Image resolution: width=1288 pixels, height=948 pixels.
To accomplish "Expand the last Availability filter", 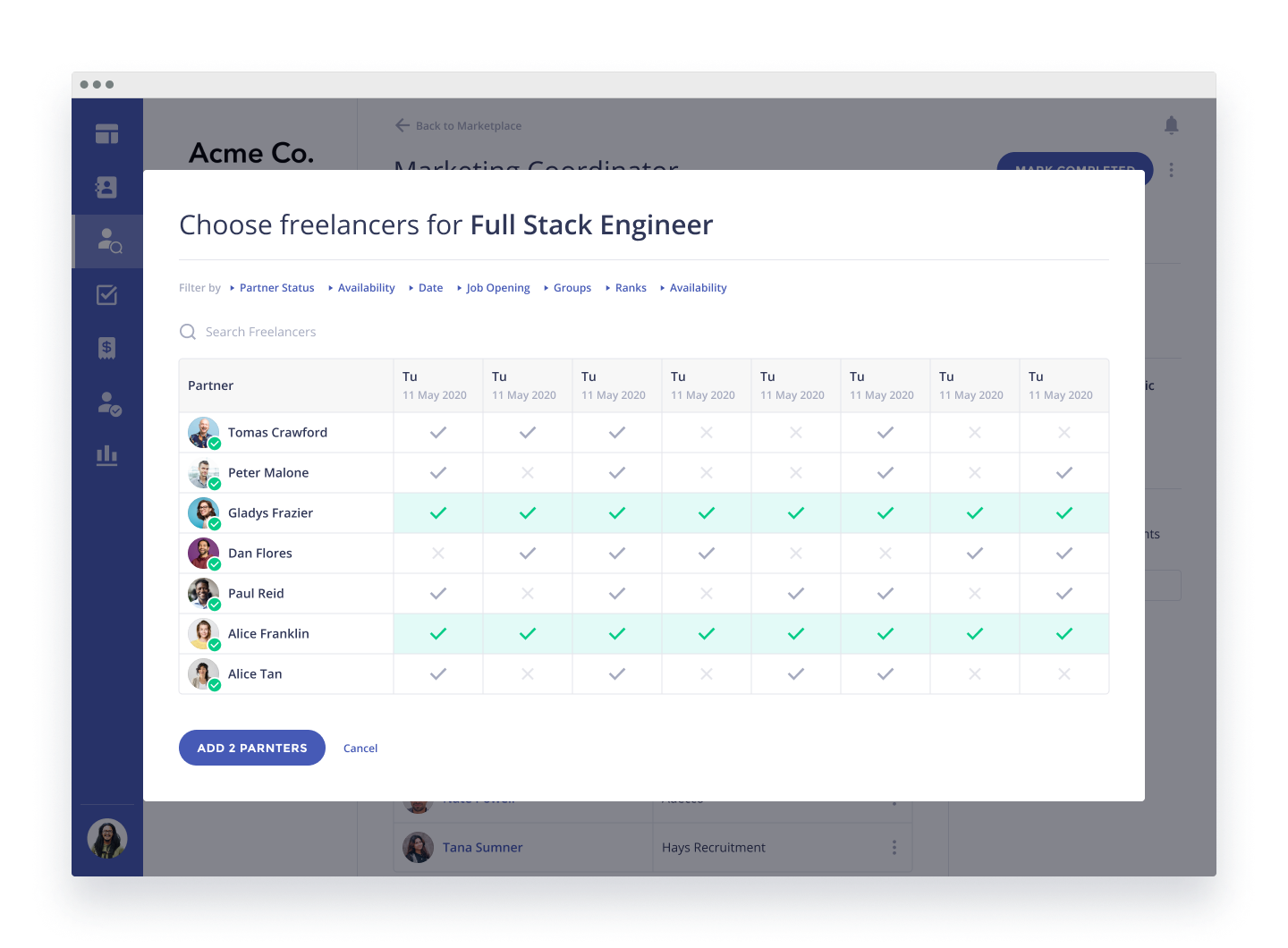I will click(694, 288).
